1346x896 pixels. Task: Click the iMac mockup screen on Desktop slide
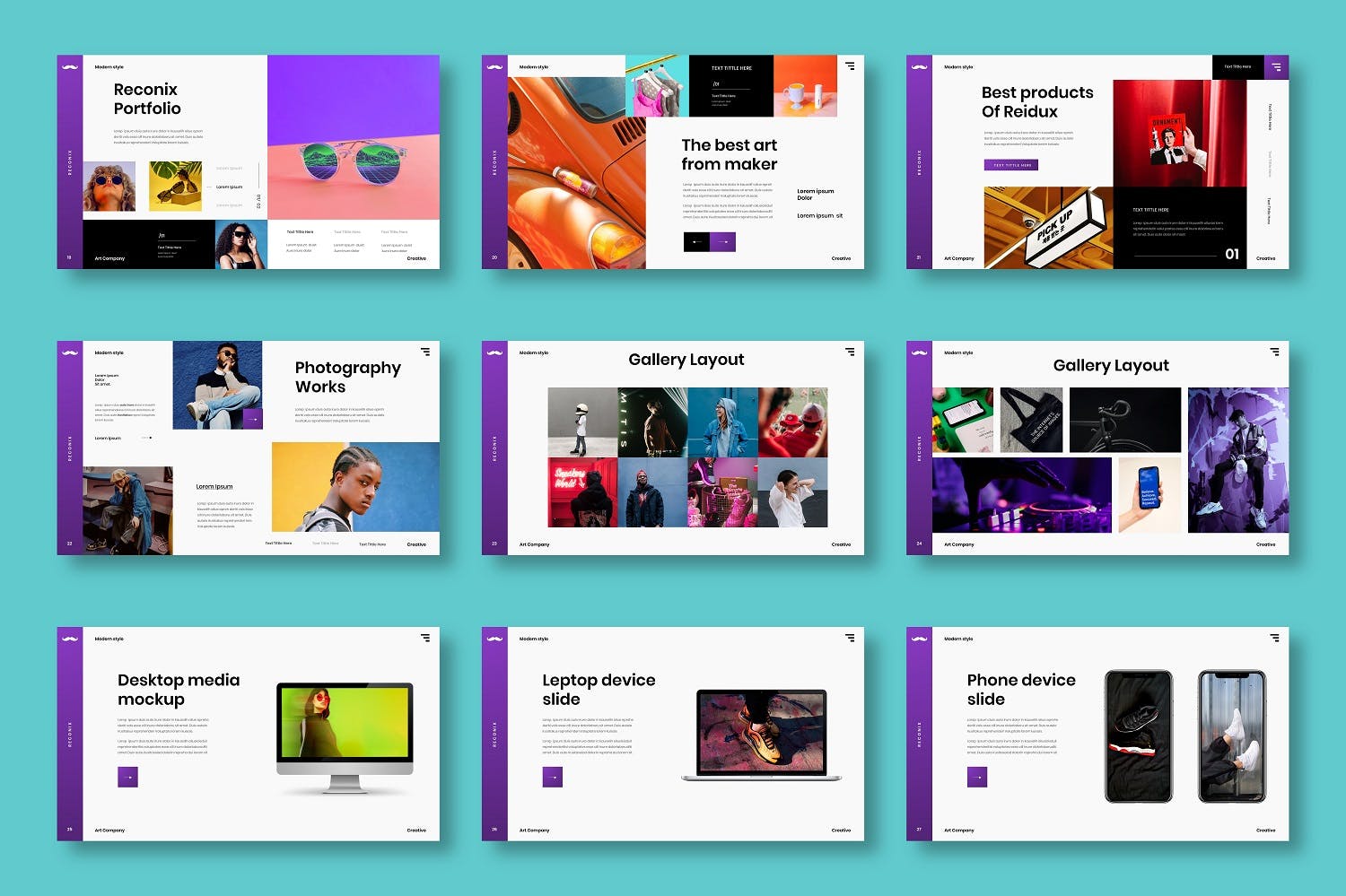[345, 722]
